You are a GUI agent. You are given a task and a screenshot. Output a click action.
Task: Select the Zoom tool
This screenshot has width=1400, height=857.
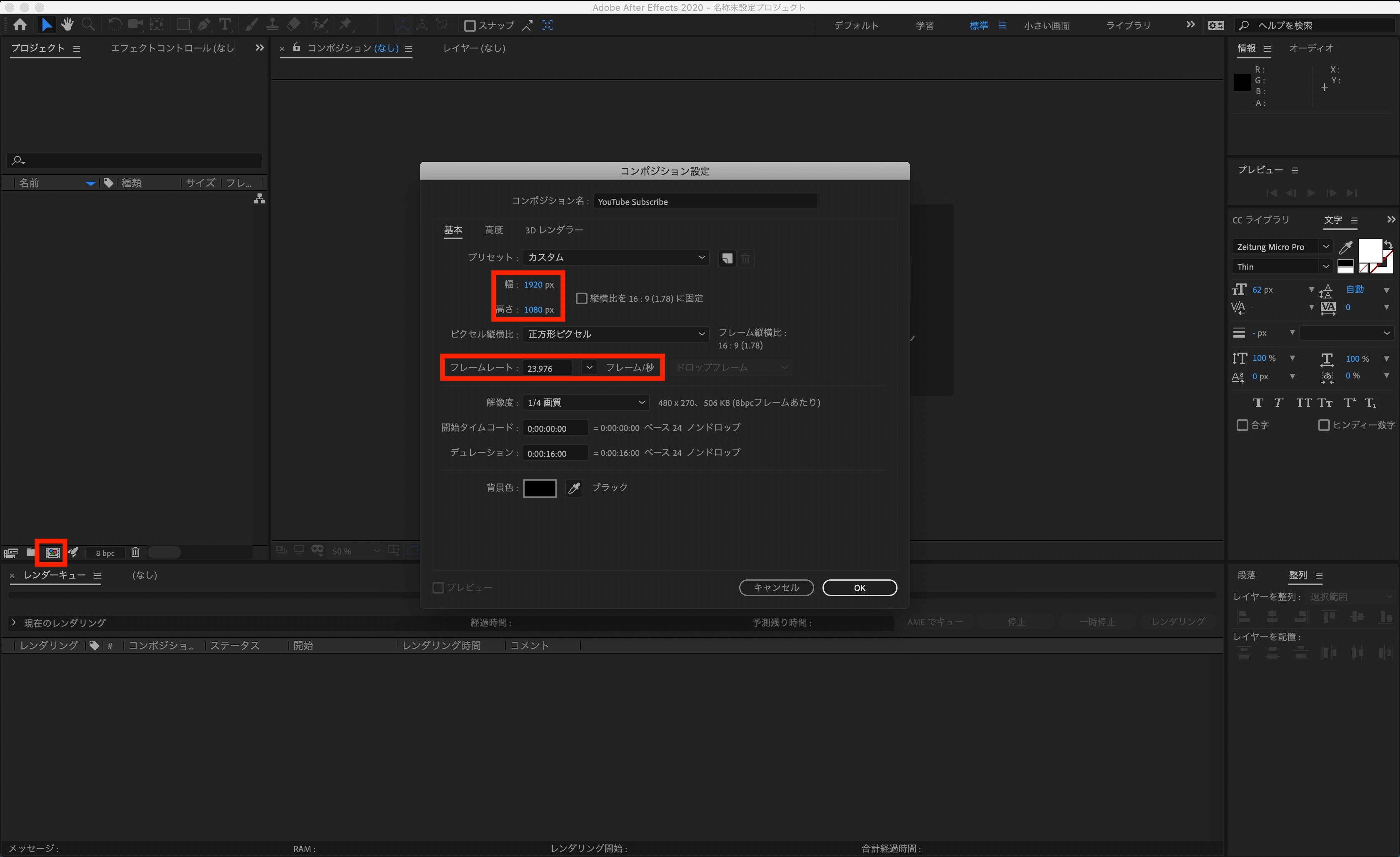tap(89, 25)
